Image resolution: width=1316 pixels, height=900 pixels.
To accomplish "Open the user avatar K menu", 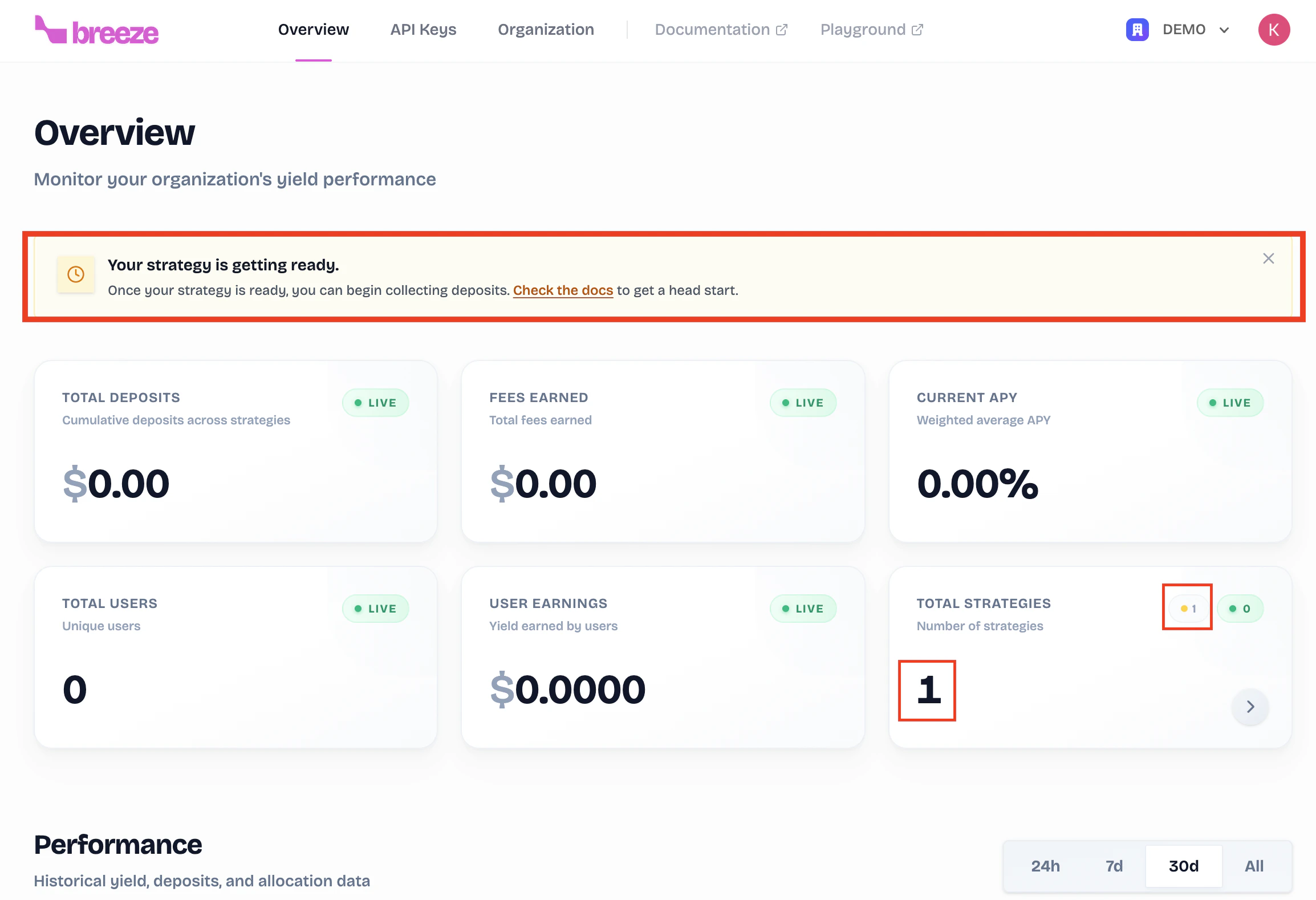I will click(1274, 30).
